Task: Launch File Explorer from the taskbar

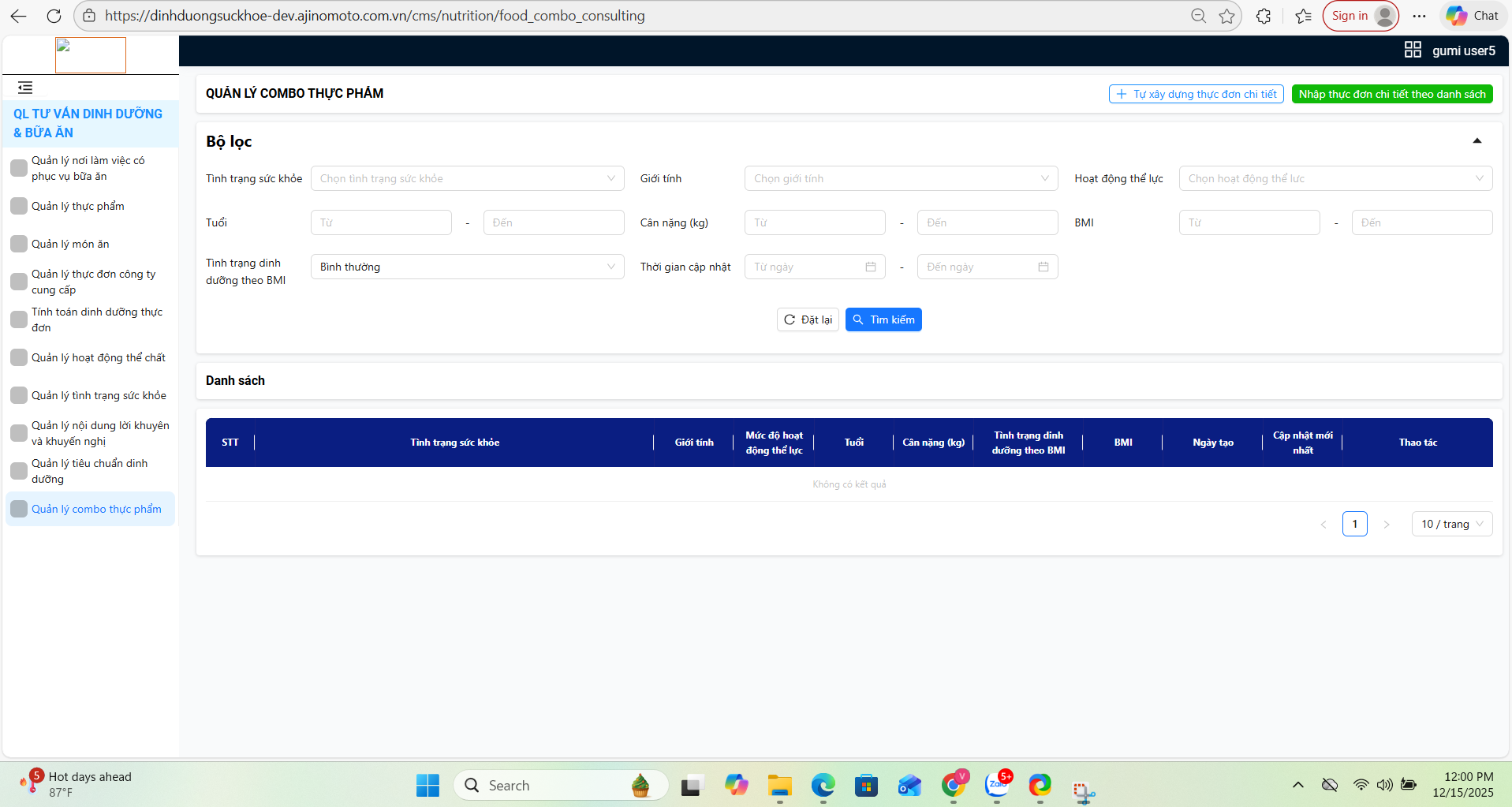Action: (x=779, y=785)
